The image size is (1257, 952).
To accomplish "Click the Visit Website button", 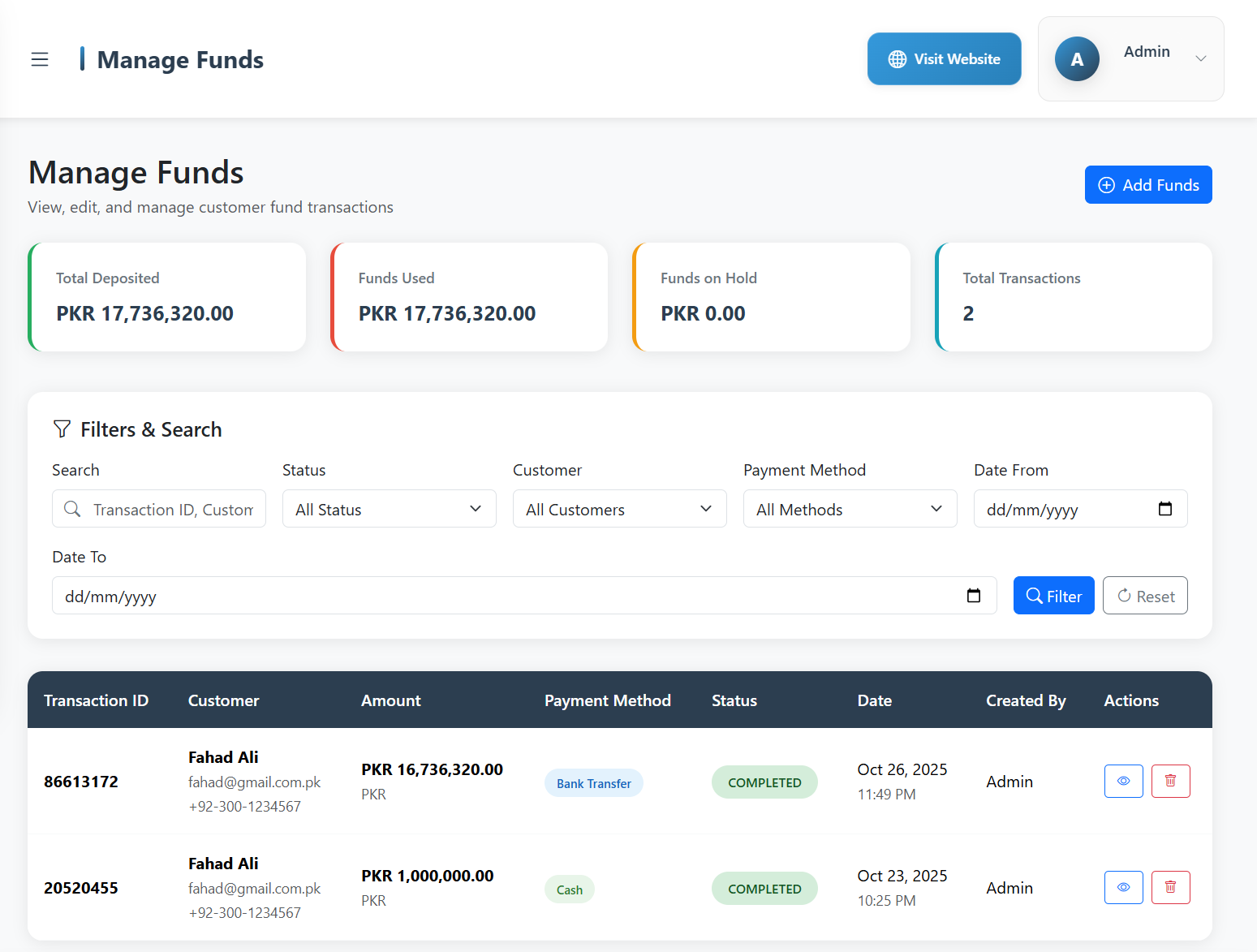I will [944, 59].
